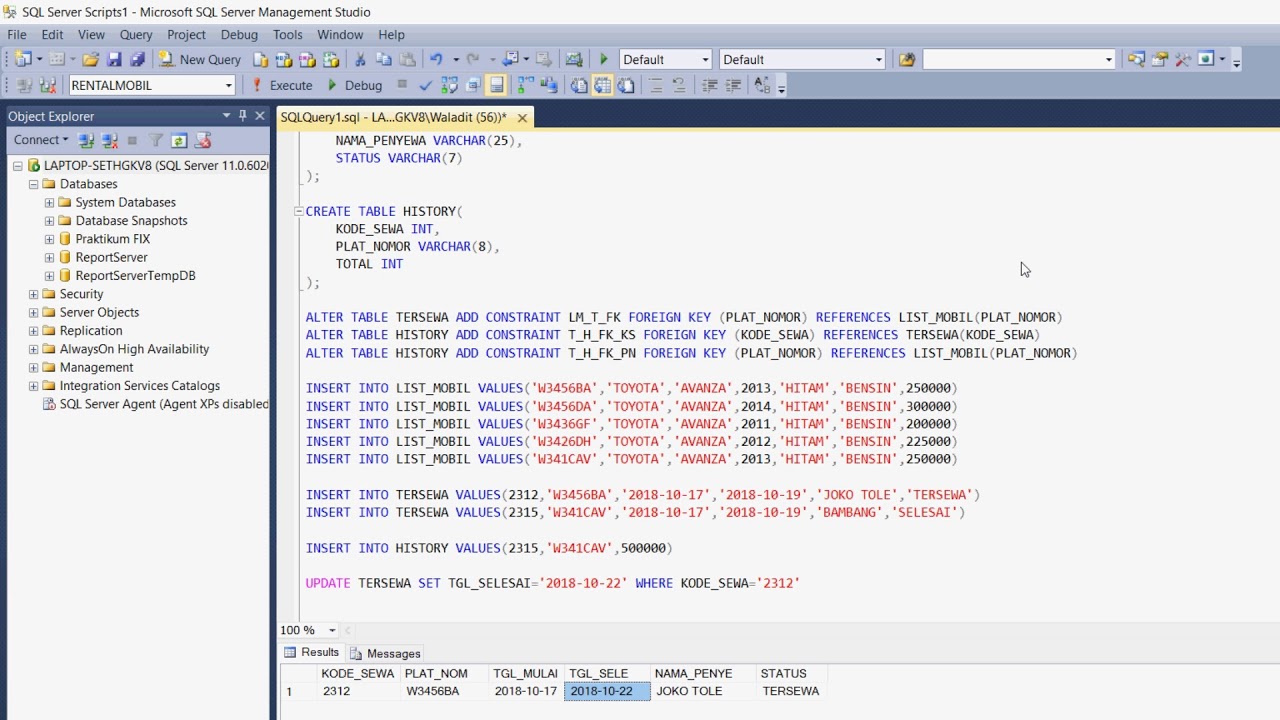
Task: Click the Database Engine Query icon beside New Query
Action: point(260,60)
